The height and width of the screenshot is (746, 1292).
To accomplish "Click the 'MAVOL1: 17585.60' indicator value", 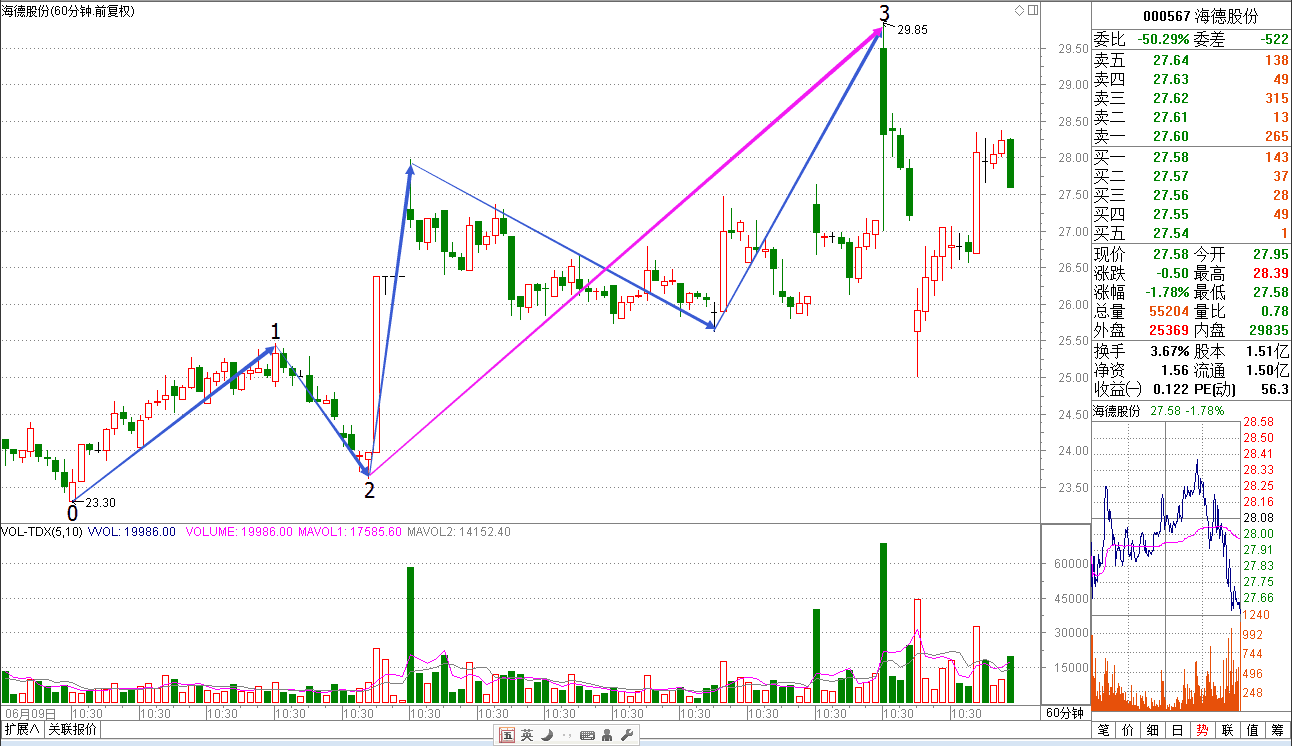I will 349,532.
